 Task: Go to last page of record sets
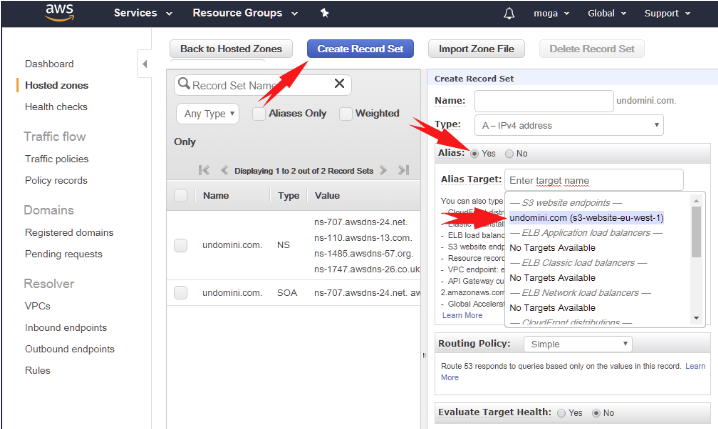point(403,170)
